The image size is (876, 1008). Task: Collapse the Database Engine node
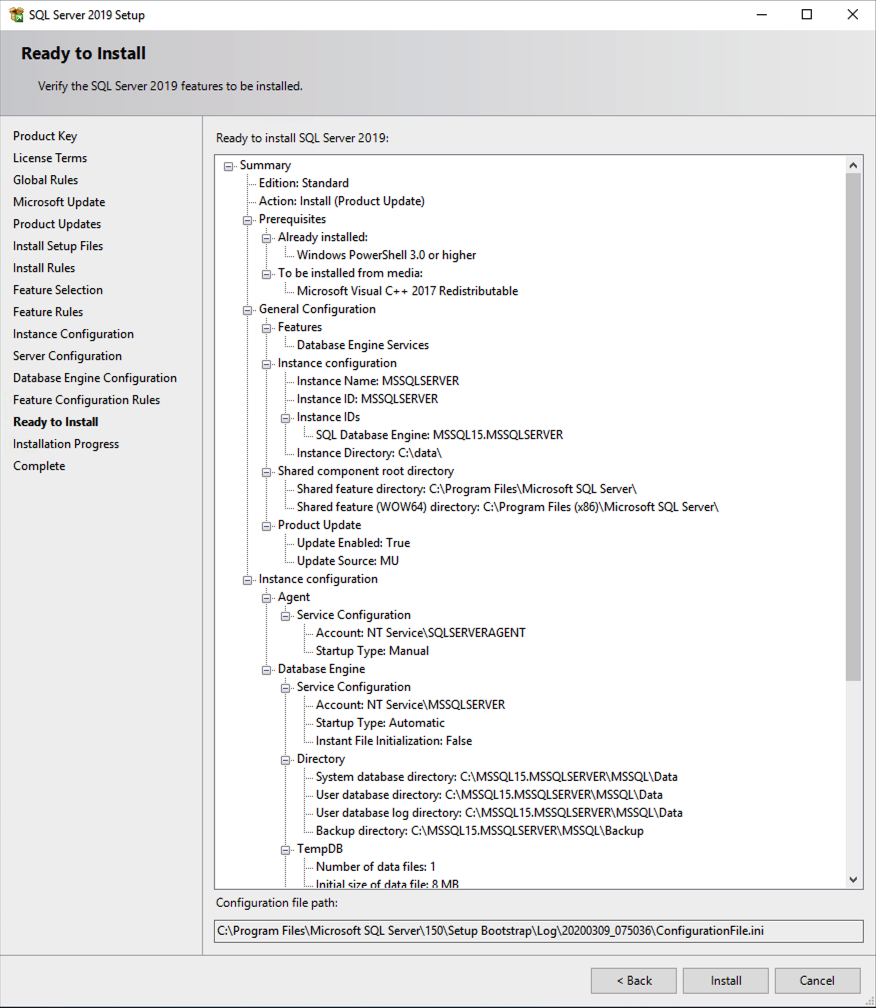266,670
